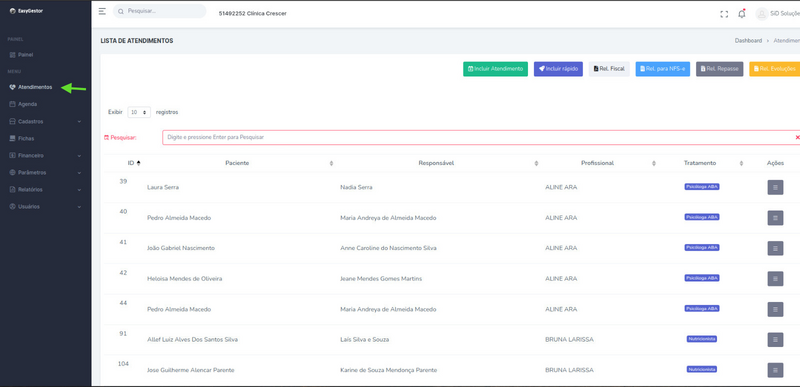Click Incluir rápido button
Viewport: 800px width, 387px height.
558,69
